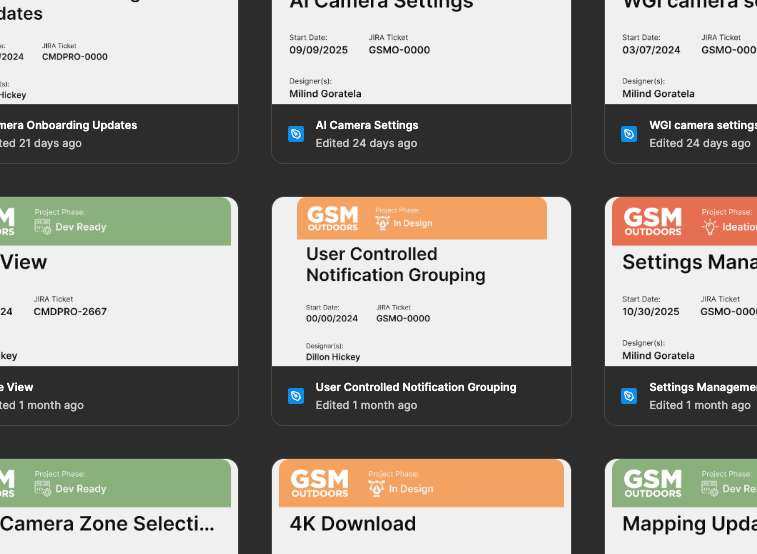Click file icon beside User Controlled Notification Grouping
Image resolution: width=757 pixels, height=554 pixels.
[296, 396]
